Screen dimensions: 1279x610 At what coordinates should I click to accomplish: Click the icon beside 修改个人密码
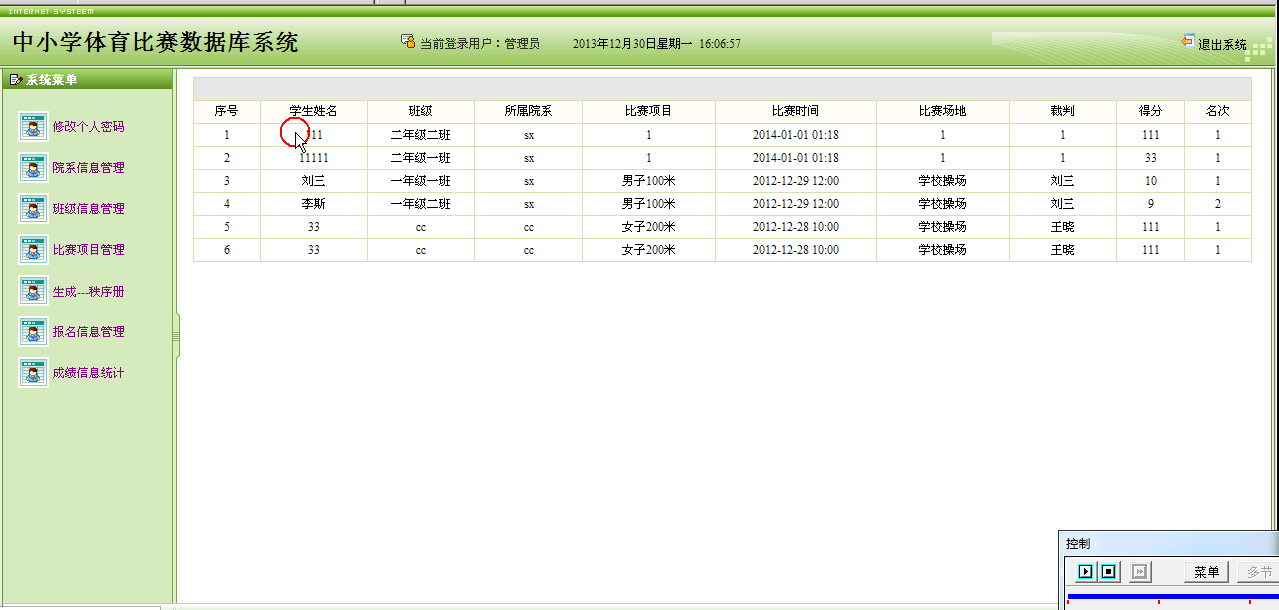point(33,127)
